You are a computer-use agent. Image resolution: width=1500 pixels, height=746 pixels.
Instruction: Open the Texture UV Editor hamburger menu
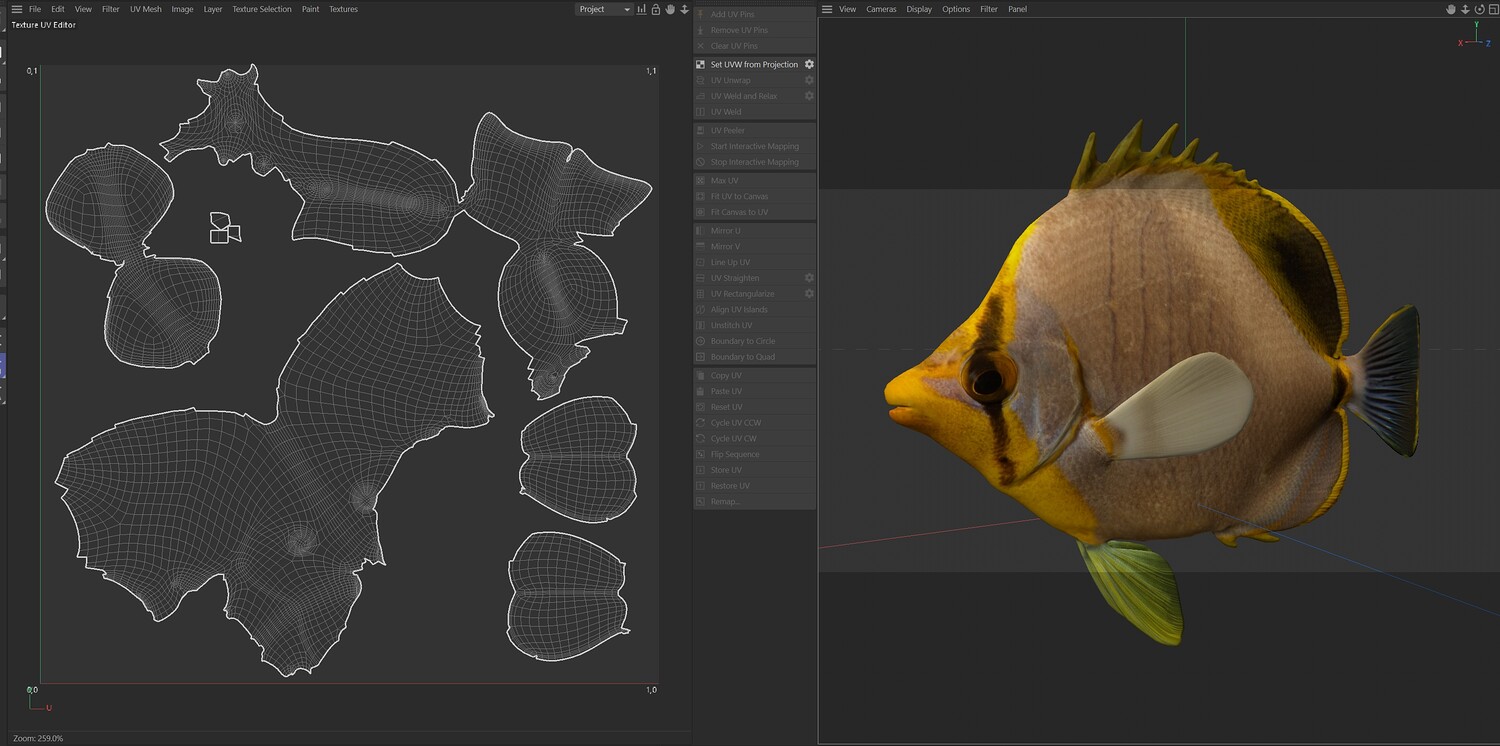pyautogui.click(x=16, y=9)
